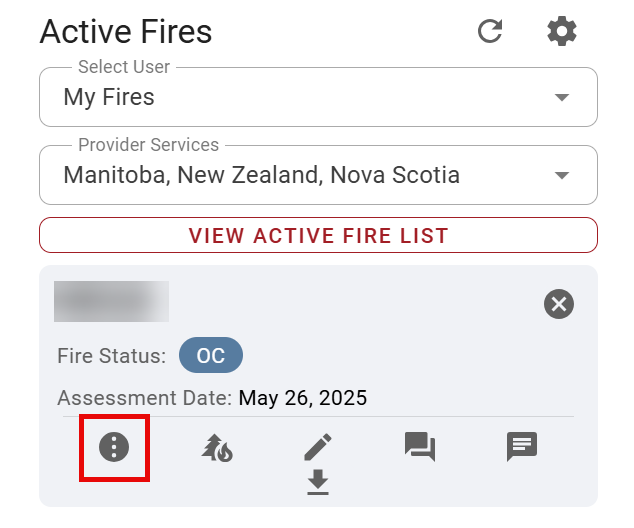The width and height of the screenshot is (634, 528).
Task: Open the double-bubble chat icon
Action: pyautogui.click(x=420, y=446)
